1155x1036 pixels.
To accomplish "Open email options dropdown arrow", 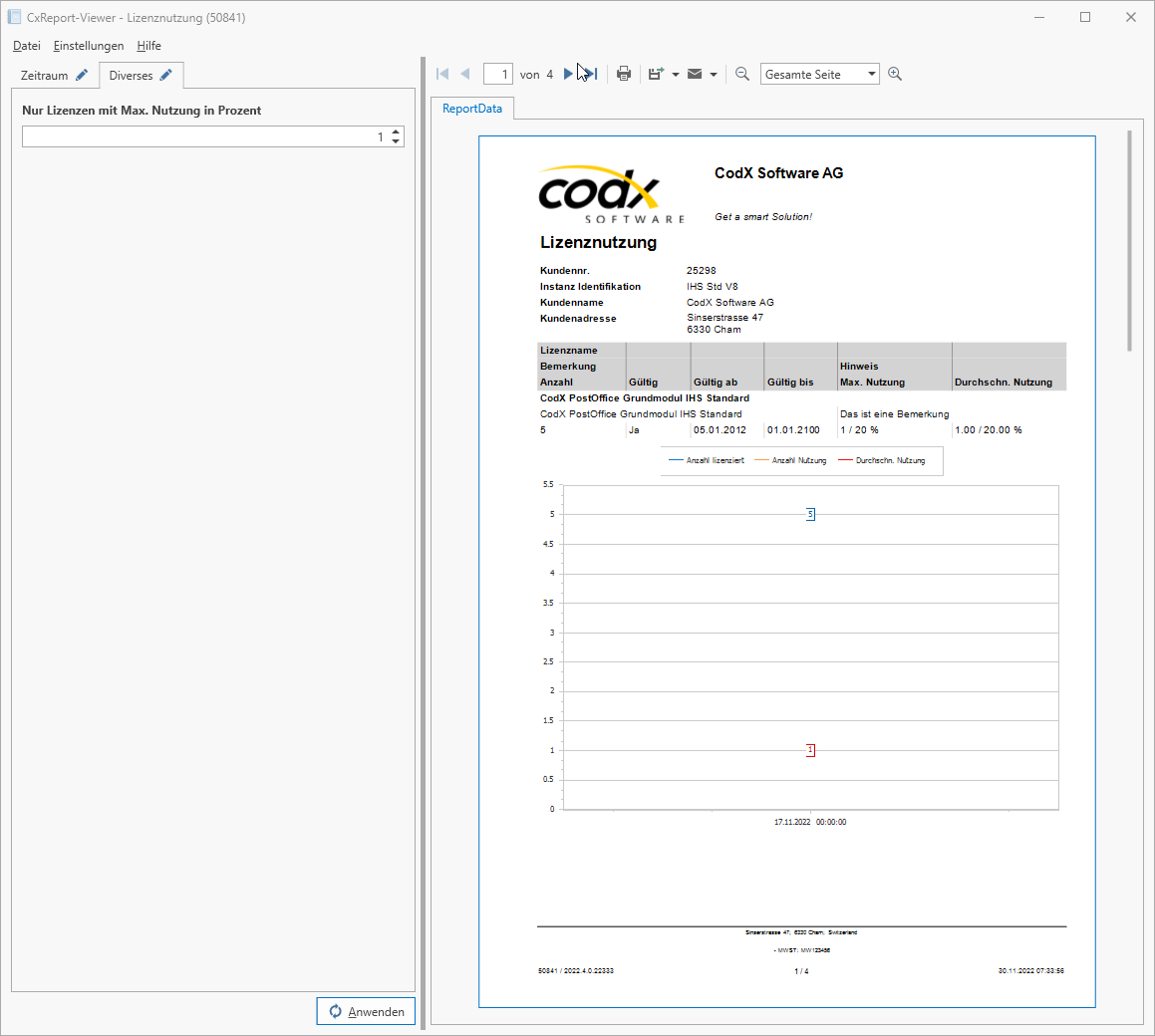I will (x=714, y=75).
